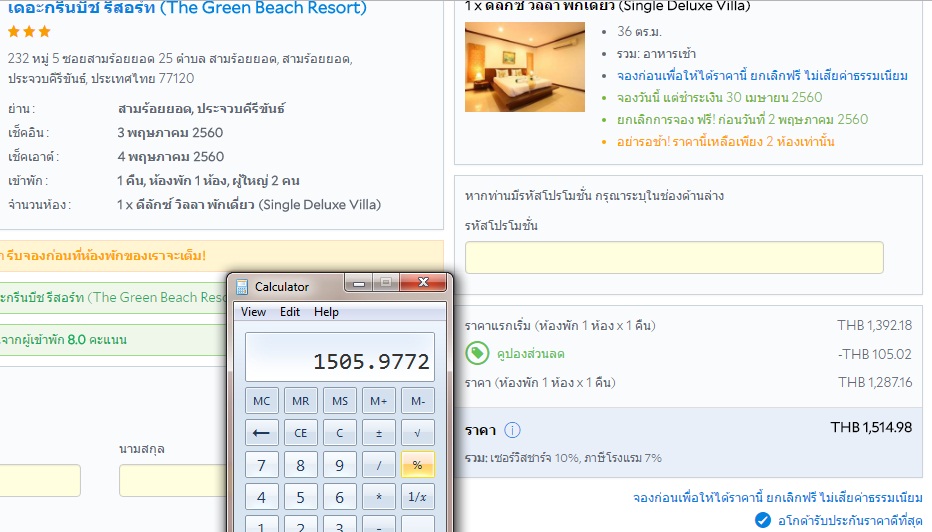Click the check-in date 3 พฤษภาคม 2560
This screenshot has width=932, height=532.
170,133
